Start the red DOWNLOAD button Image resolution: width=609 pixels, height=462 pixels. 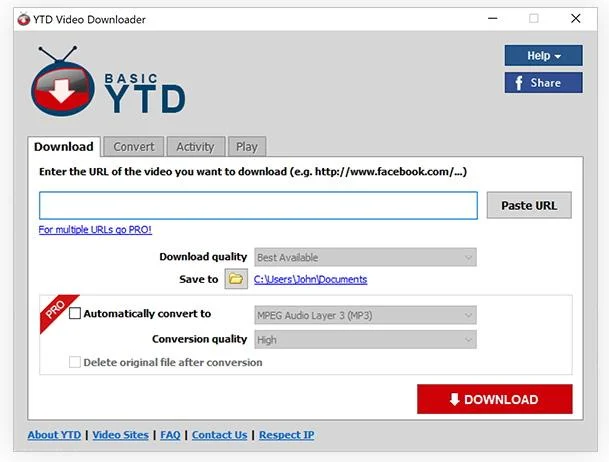[494, 399]
